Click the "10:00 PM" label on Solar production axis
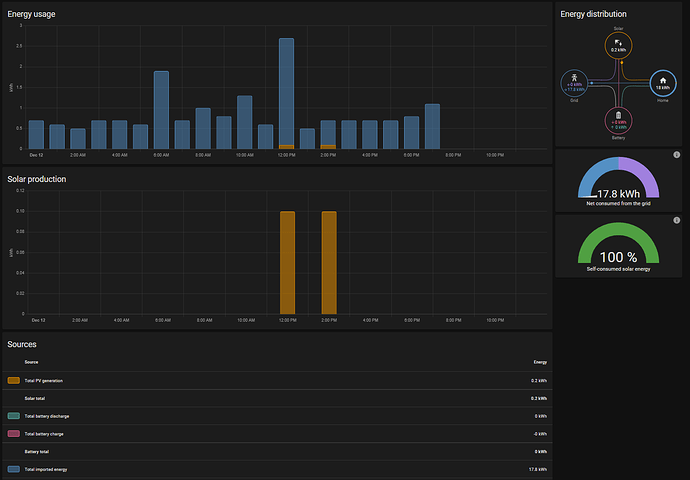This screenshot has height=480, width=690. (495, 320)
